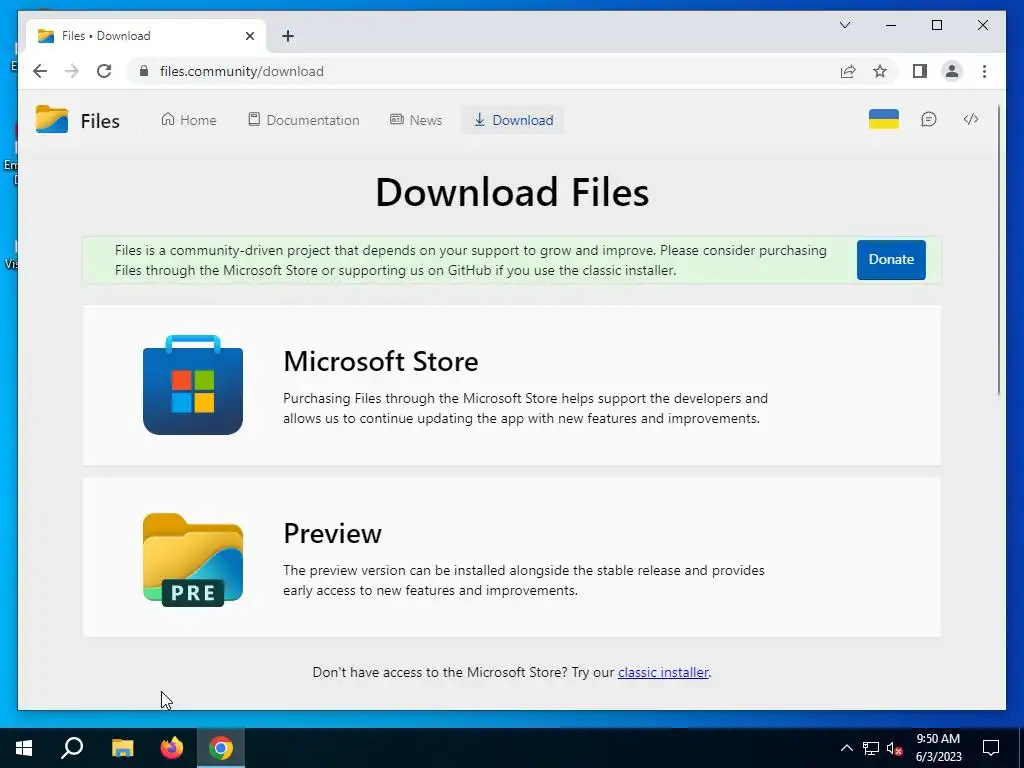Click the share page icon
This screenshot has height=768, width=1024.
click(x=848, y=71)
